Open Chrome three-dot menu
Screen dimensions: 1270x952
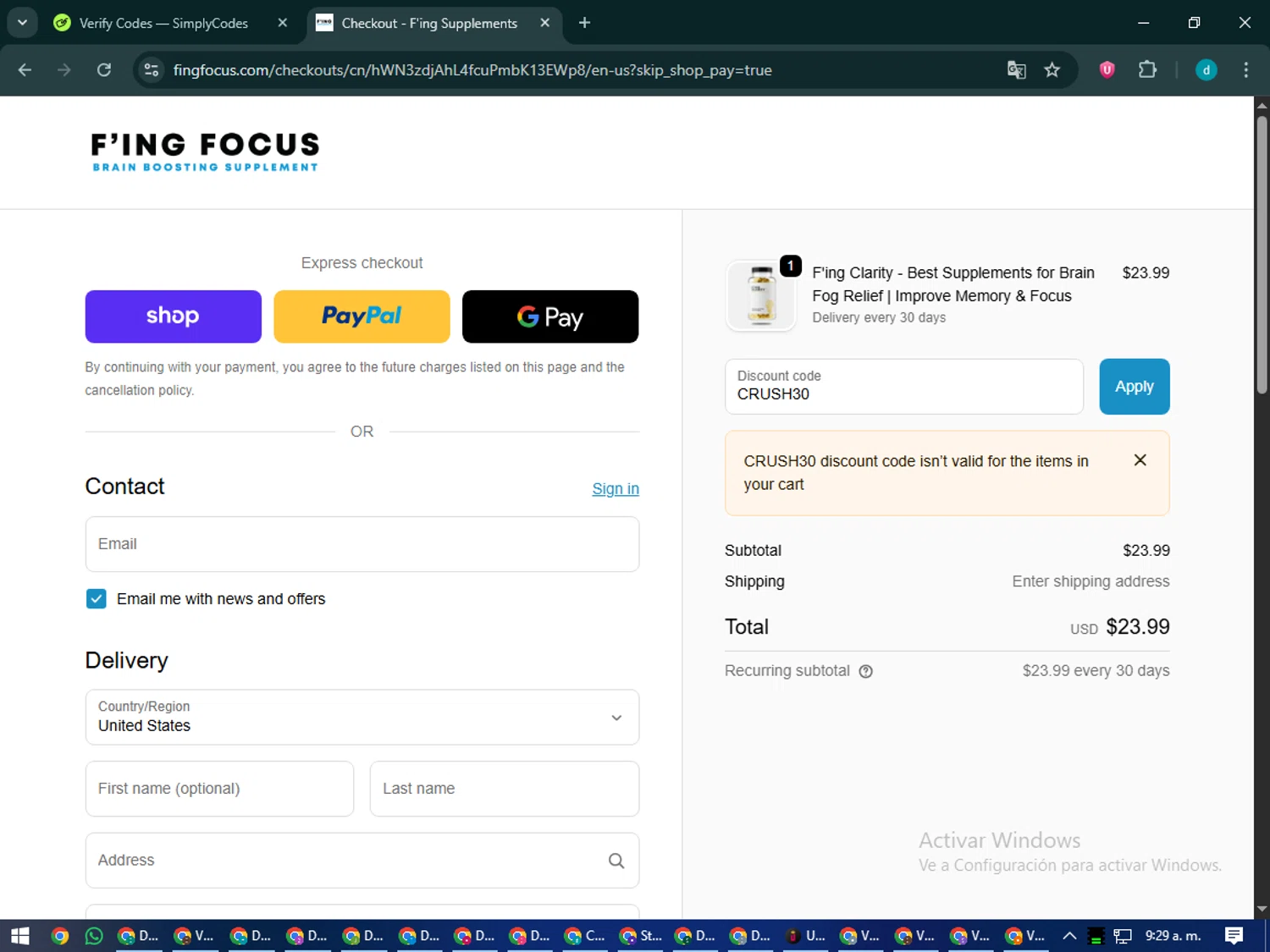point(1245,70)
